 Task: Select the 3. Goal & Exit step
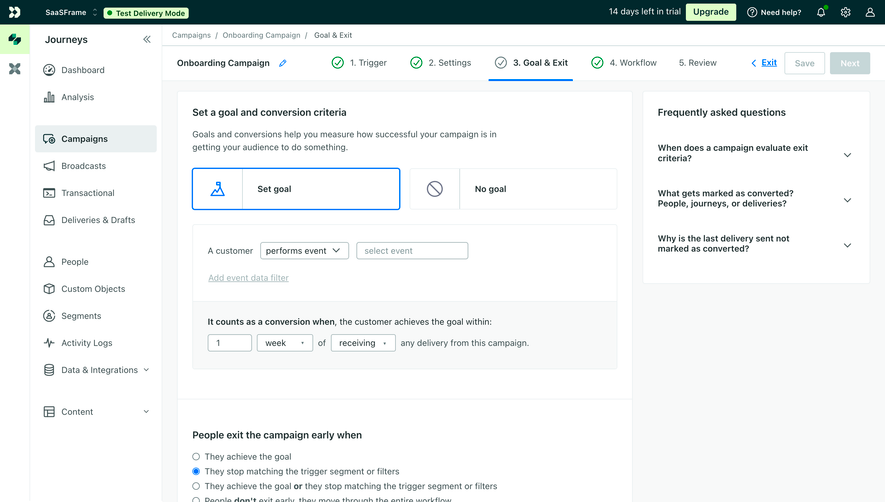(x=531, y=63)
